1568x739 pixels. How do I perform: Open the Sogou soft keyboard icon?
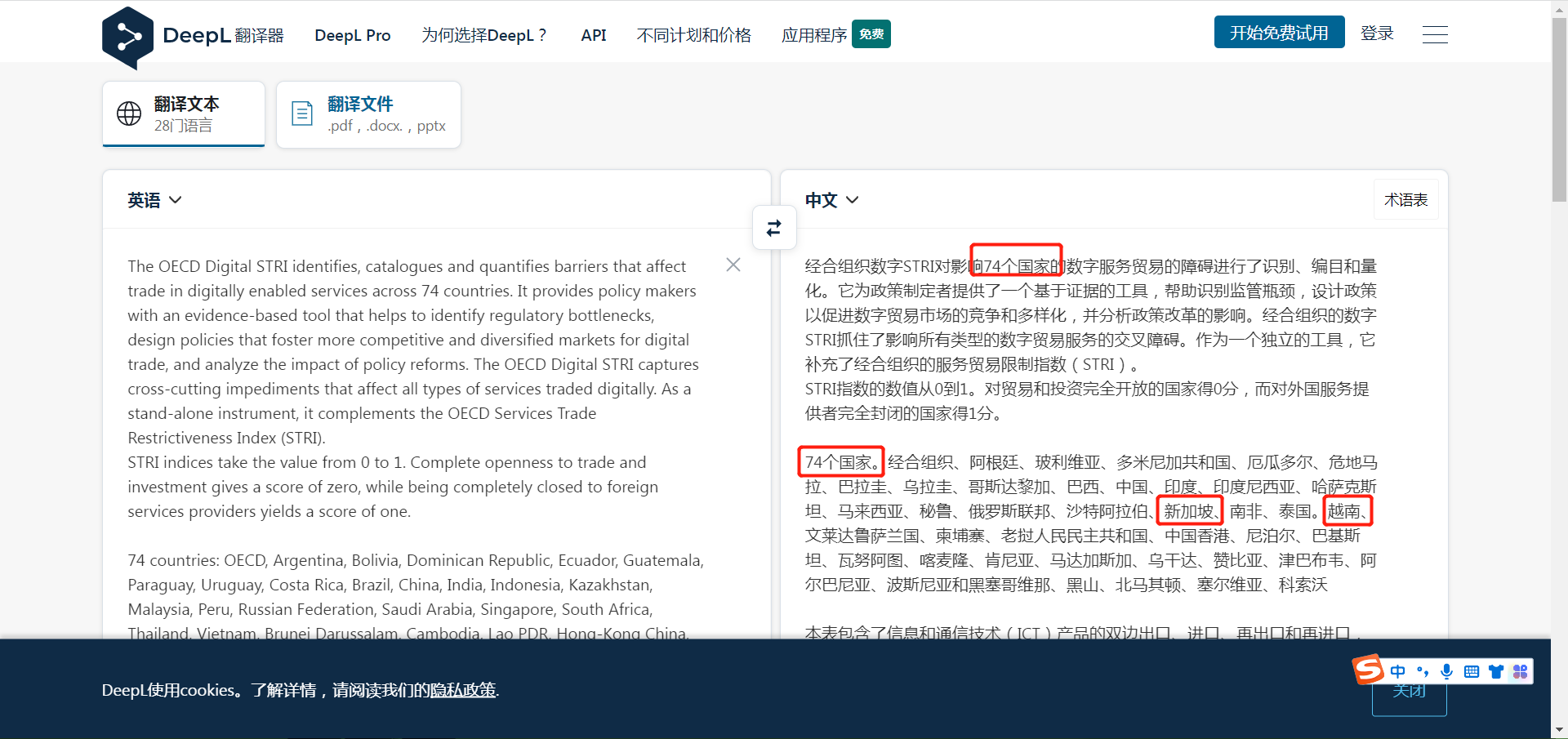pyautogui.click(x=1472, y=671)
